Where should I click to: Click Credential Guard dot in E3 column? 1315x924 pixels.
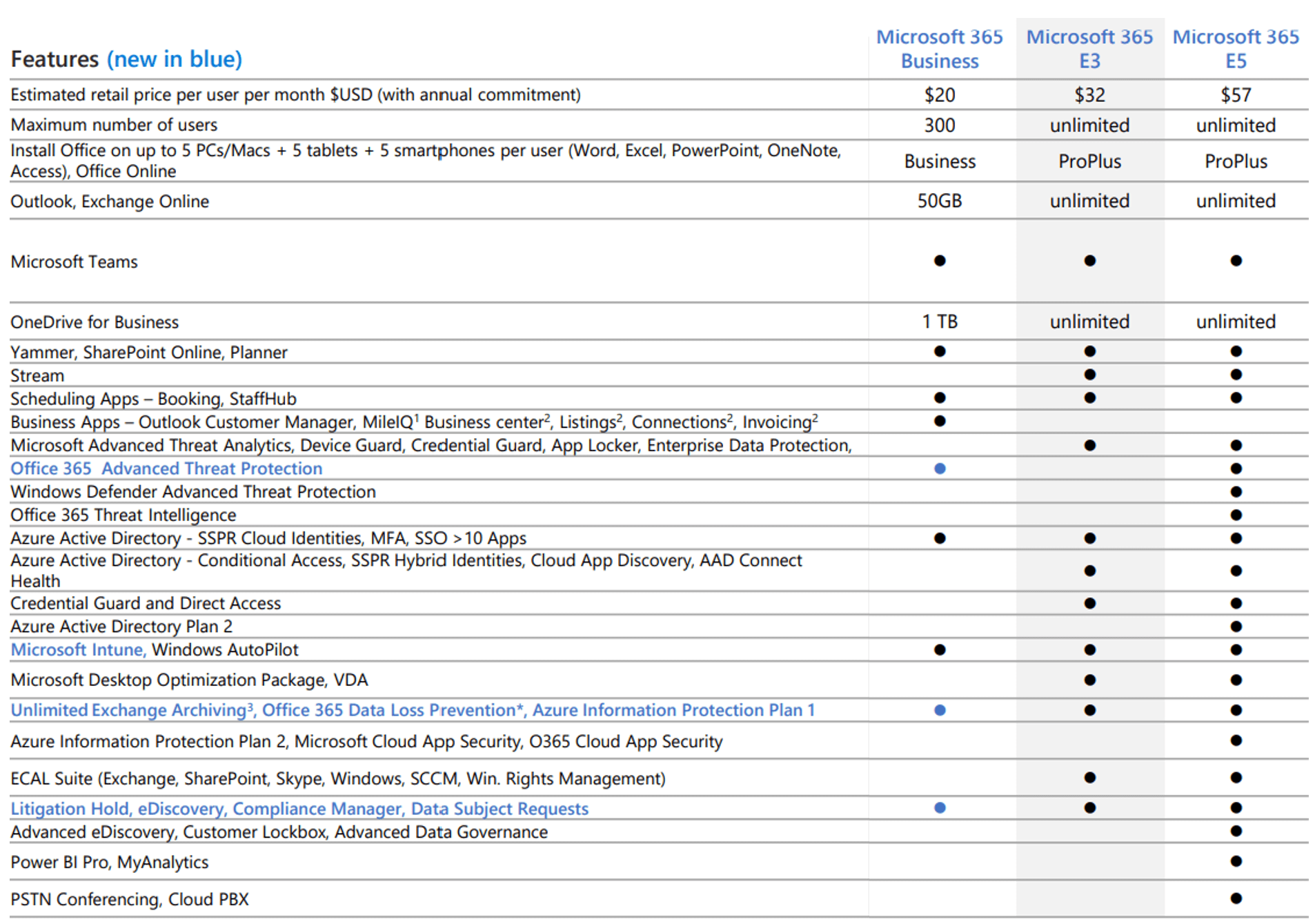(1089, 603)
